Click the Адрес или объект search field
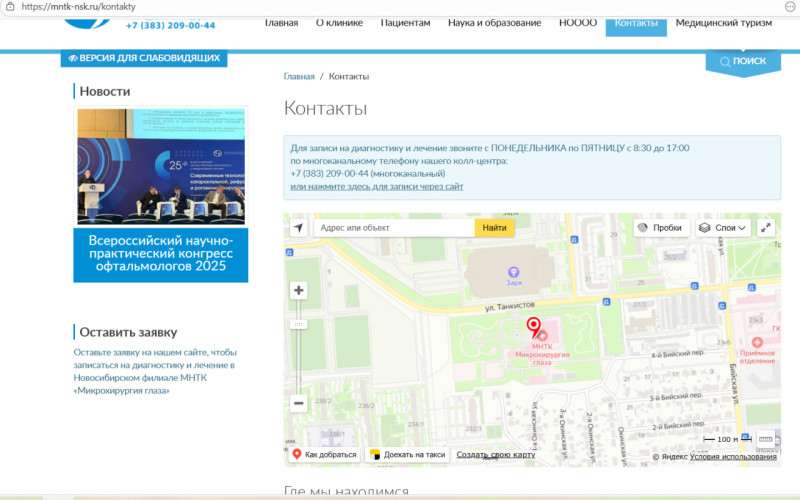The width and height of the screenshot is (800, 500). coord(394,228)
